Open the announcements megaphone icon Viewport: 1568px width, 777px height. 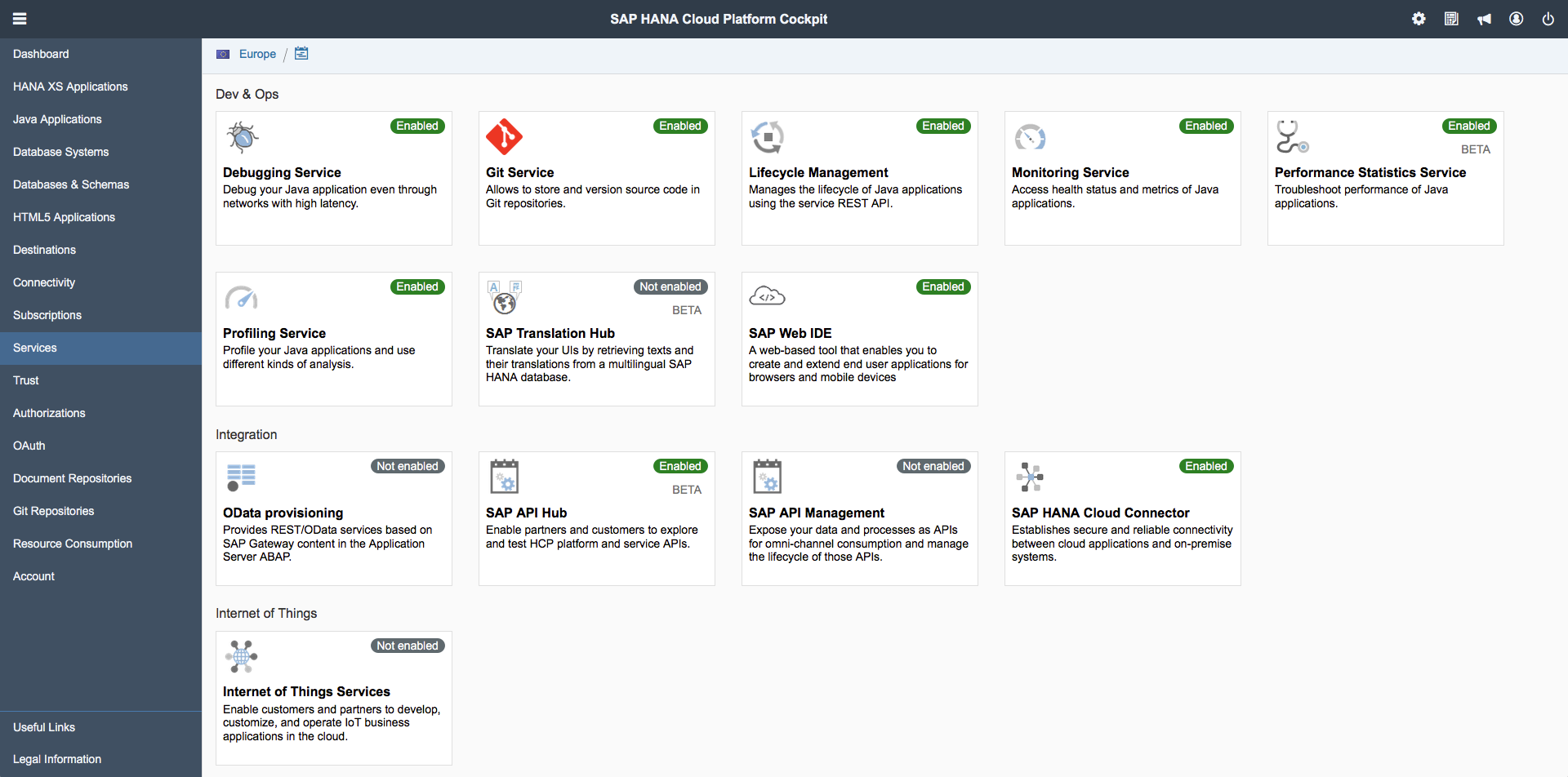pos(1484,19)
